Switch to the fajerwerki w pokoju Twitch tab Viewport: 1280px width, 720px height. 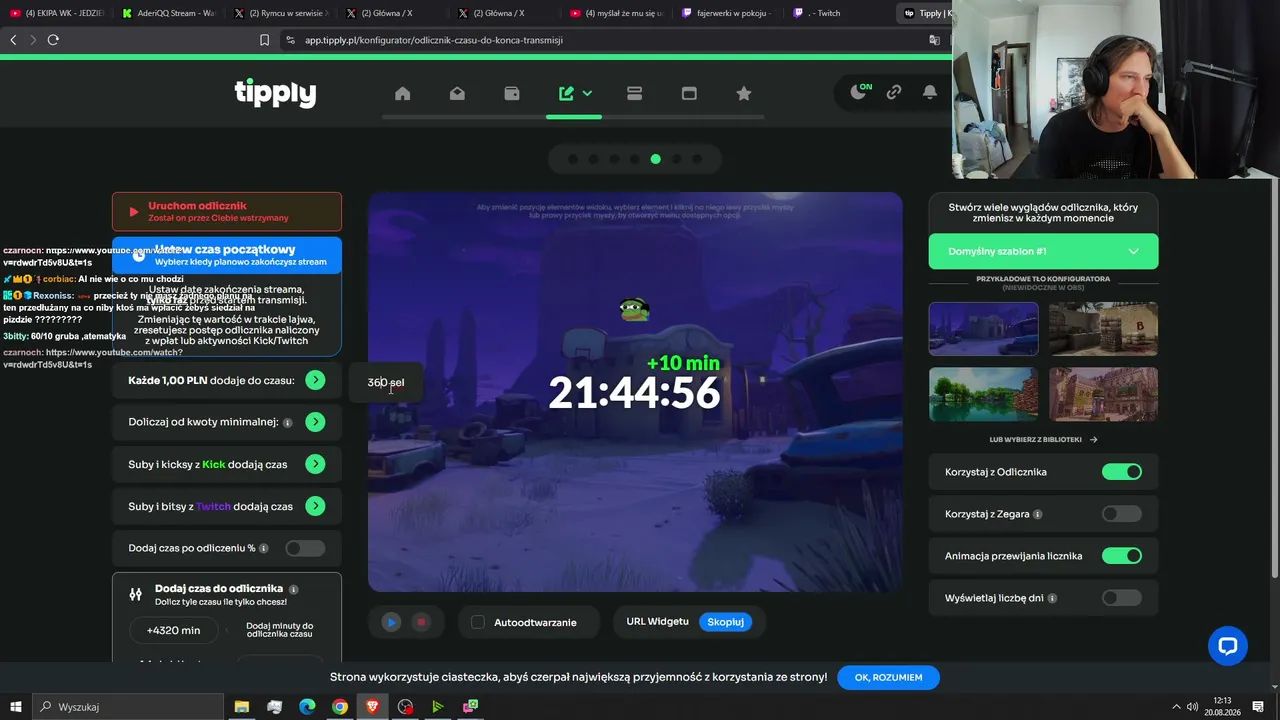(x=729, y=13)
